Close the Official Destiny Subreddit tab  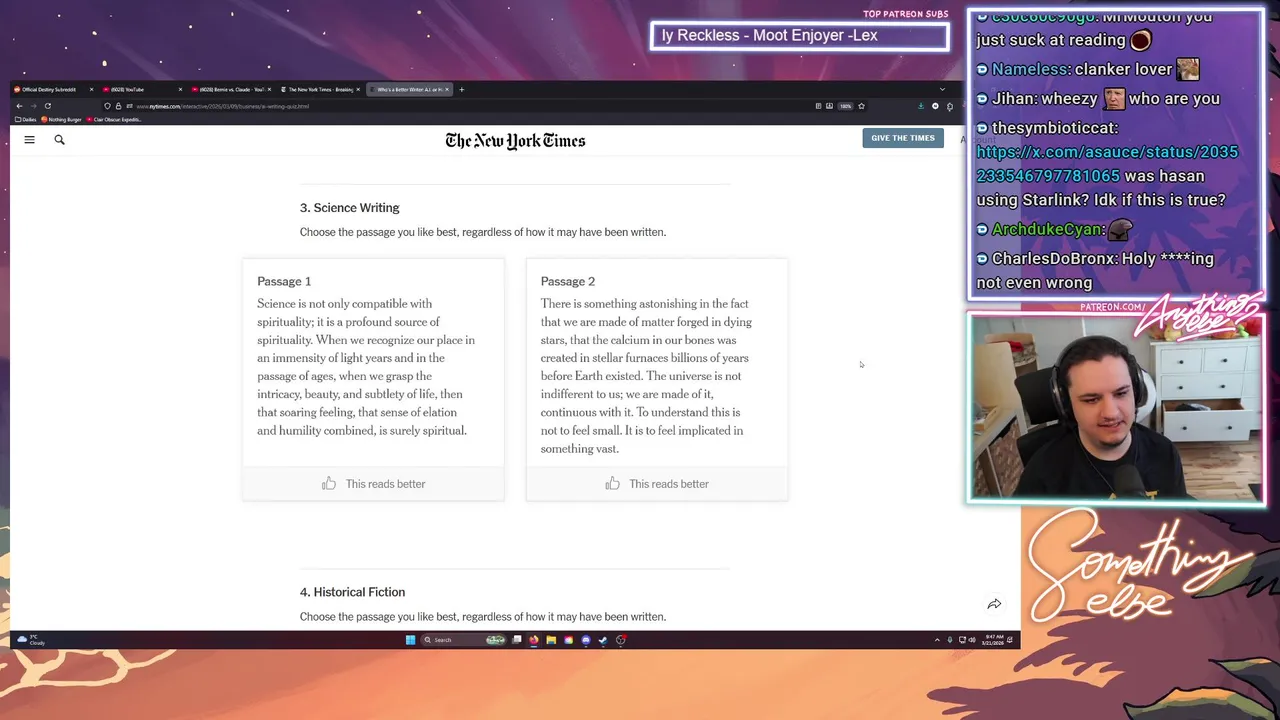click(x=91, y=90)
